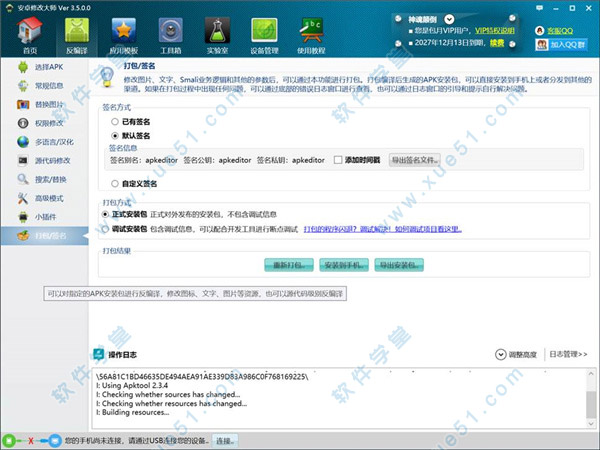This screenshot has width=600, height=450.
Task: Click the log panel scrollbar thumb
Action: pos(591,404)
